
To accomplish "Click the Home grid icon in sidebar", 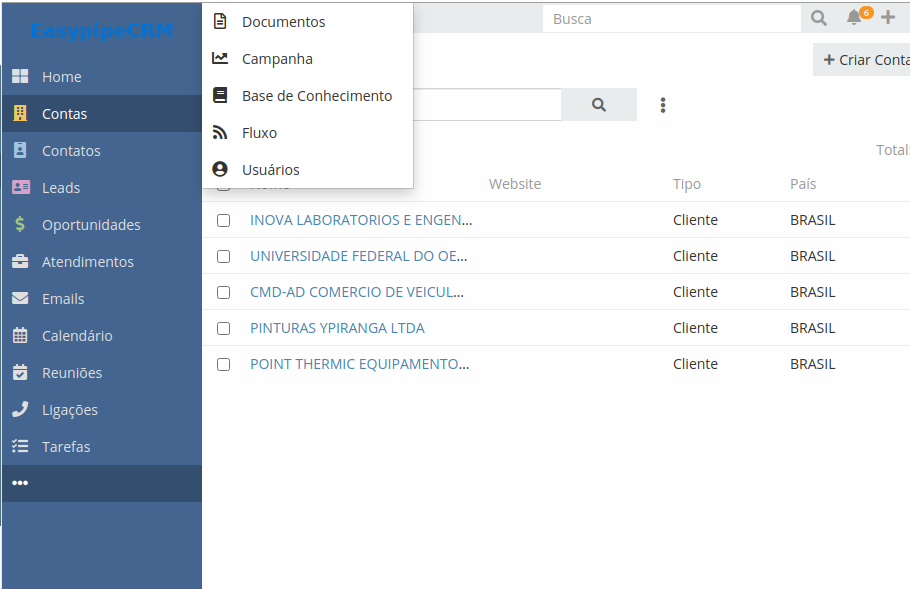I will pyautogui.click(x=20, y=76).
